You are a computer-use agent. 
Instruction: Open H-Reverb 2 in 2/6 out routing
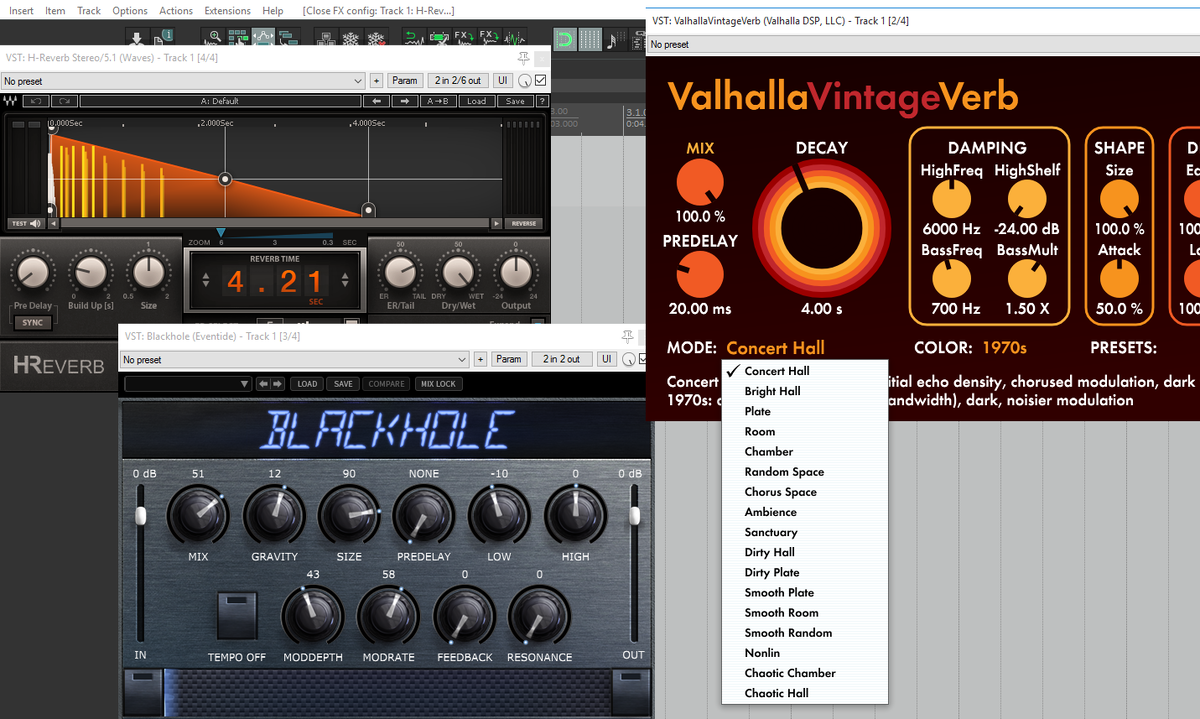click(459, 81)
